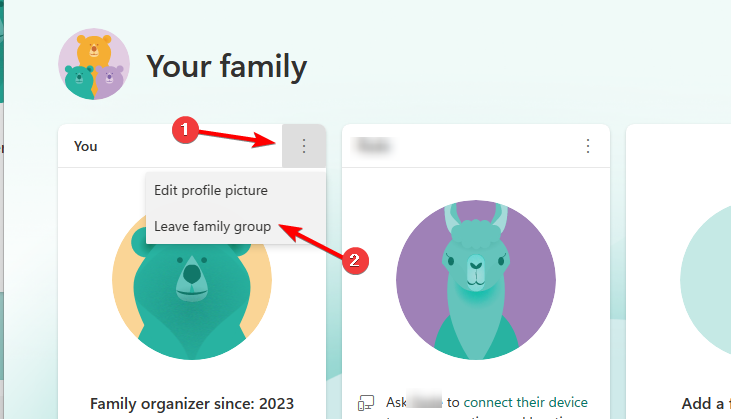Click the llama profile avatar
Screen dimensions: 731x419
(x=475, y=280)
